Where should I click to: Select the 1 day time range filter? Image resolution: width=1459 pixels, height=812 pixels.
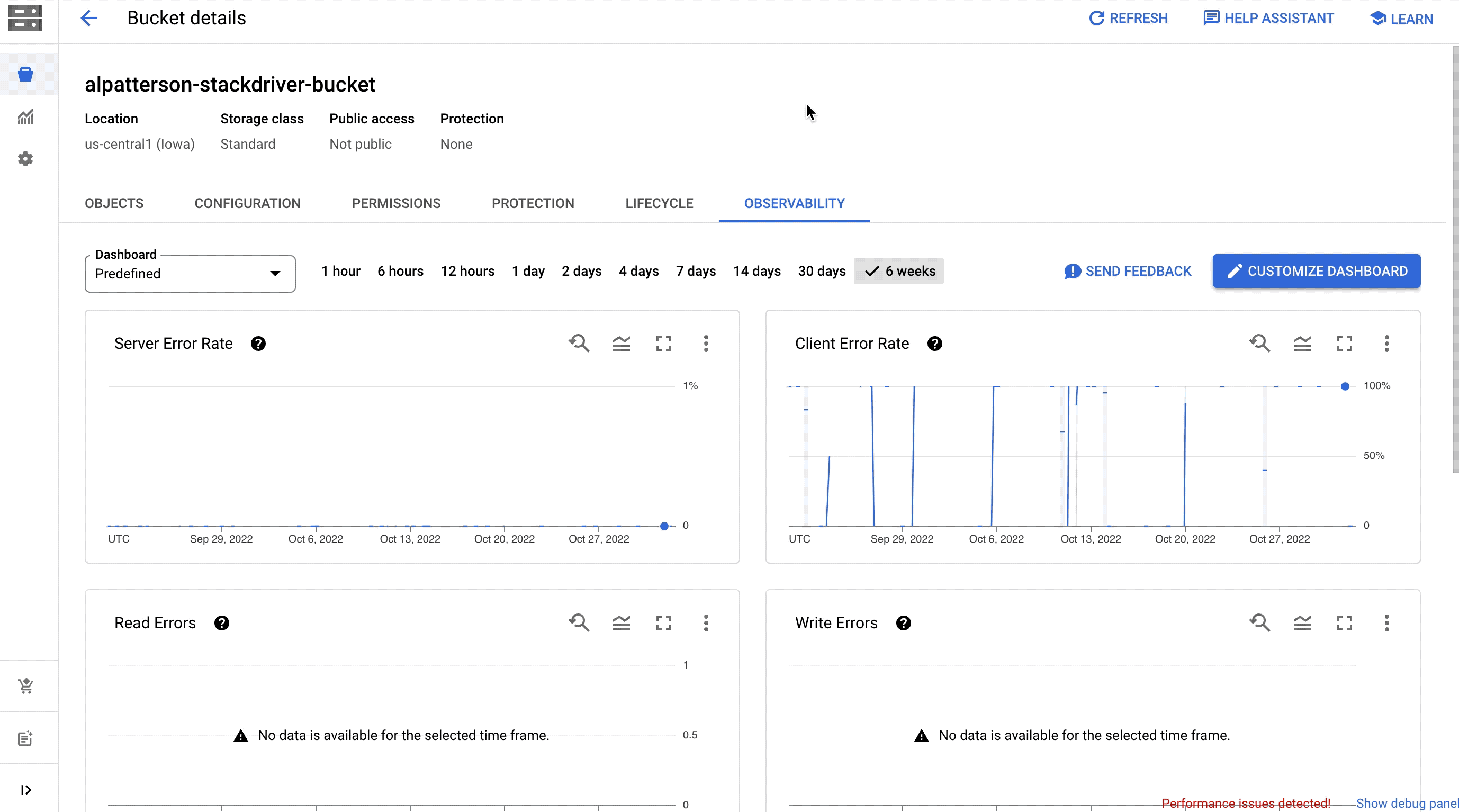coord(528,271)
